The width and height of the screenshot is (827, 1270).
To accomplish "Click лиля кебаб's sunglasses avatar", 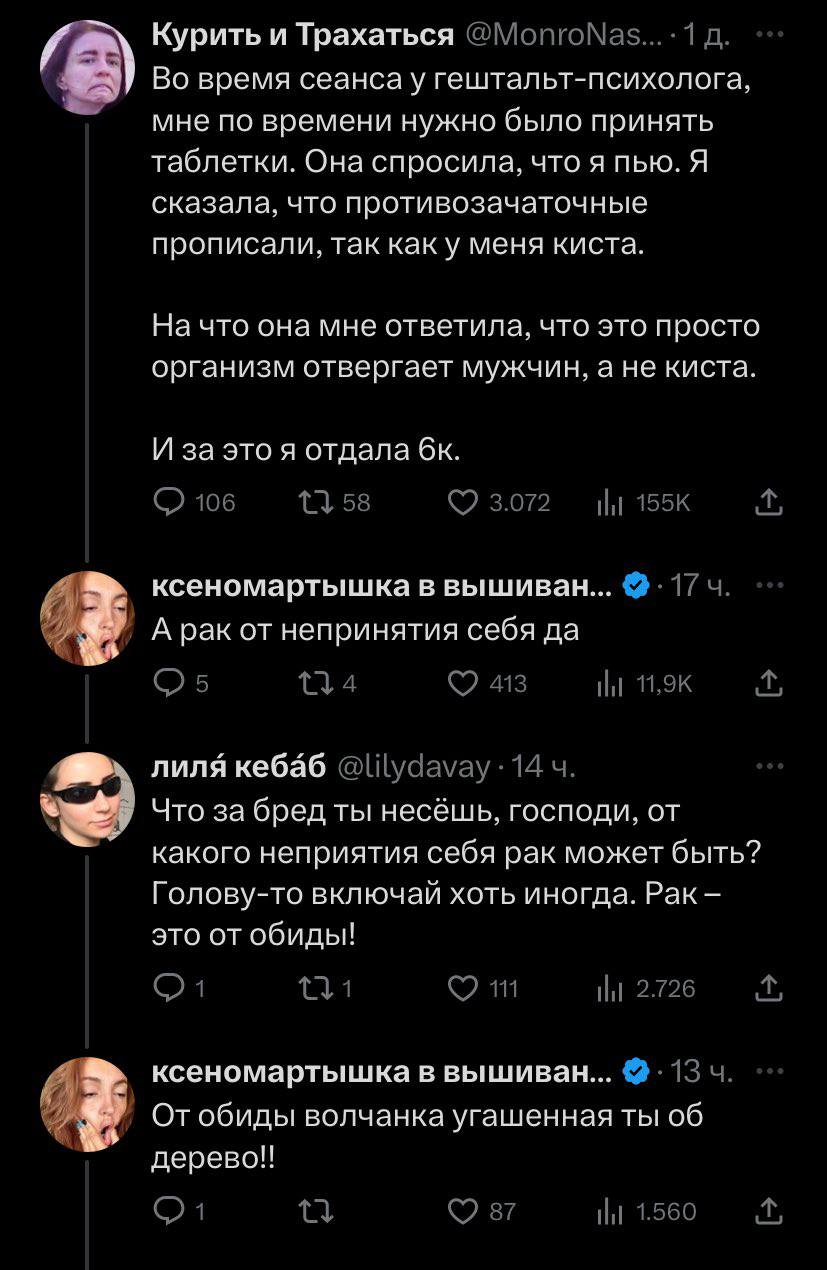I will pyautogui.click(x=87, y=798).
